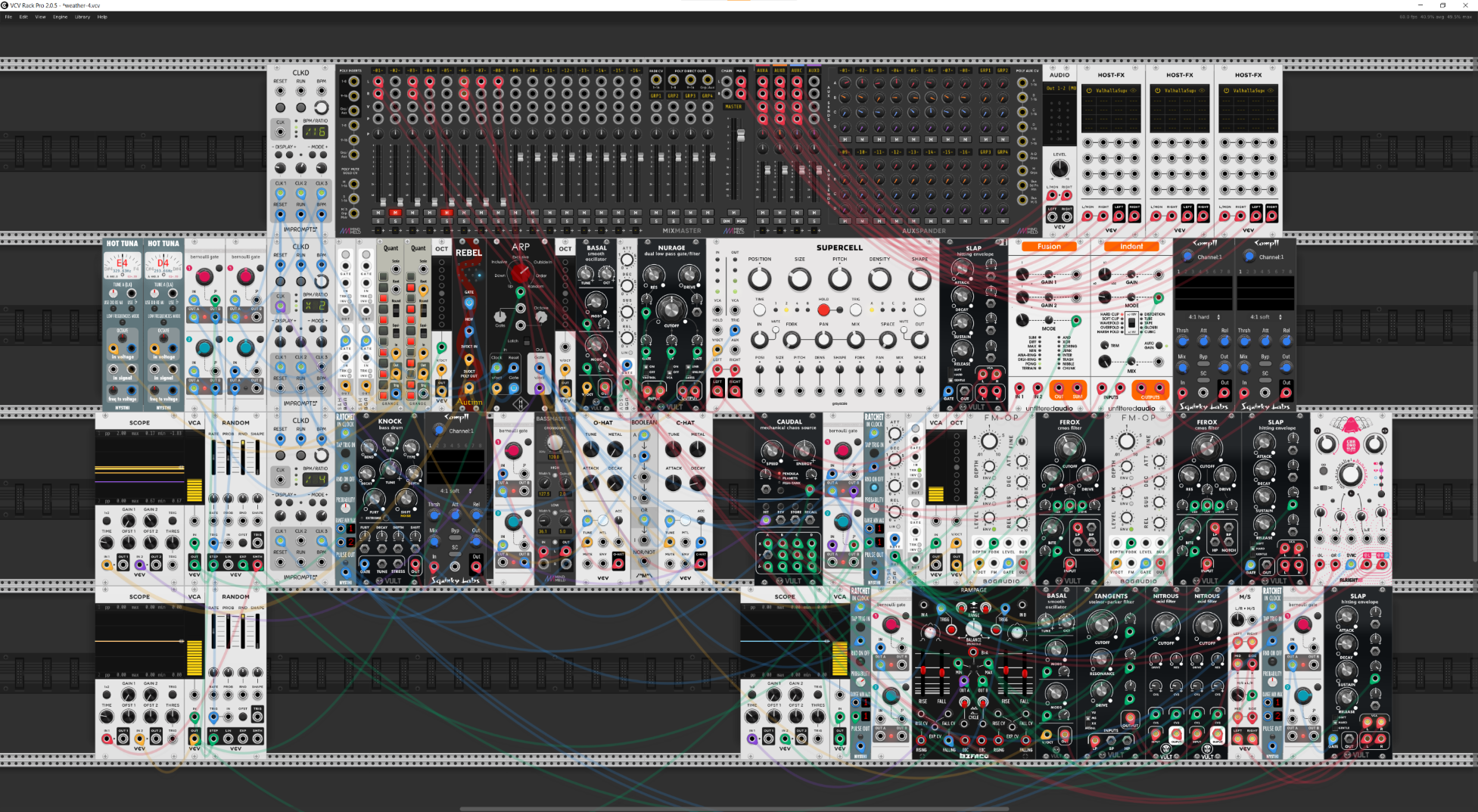The height and width of the screenshot is (812, 1478).
Task: Click Fusion green MODE input jack
Action: point(1075,319)
